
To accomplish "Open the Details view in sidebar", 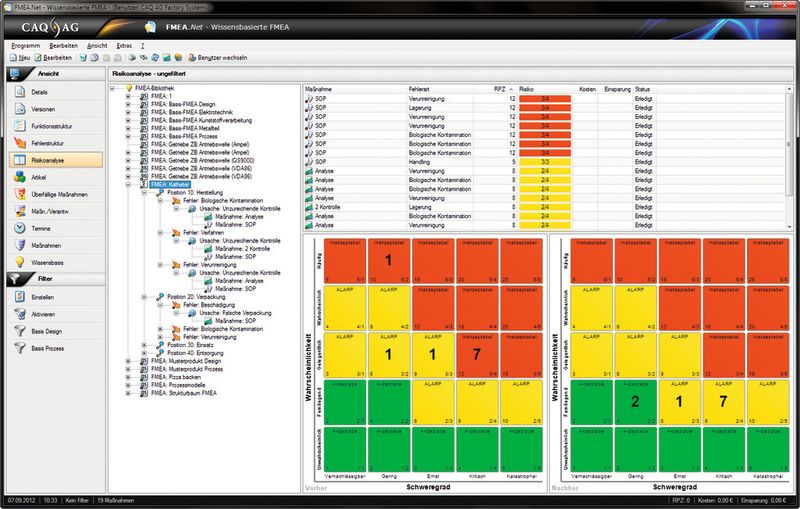I will coord(56,92).
